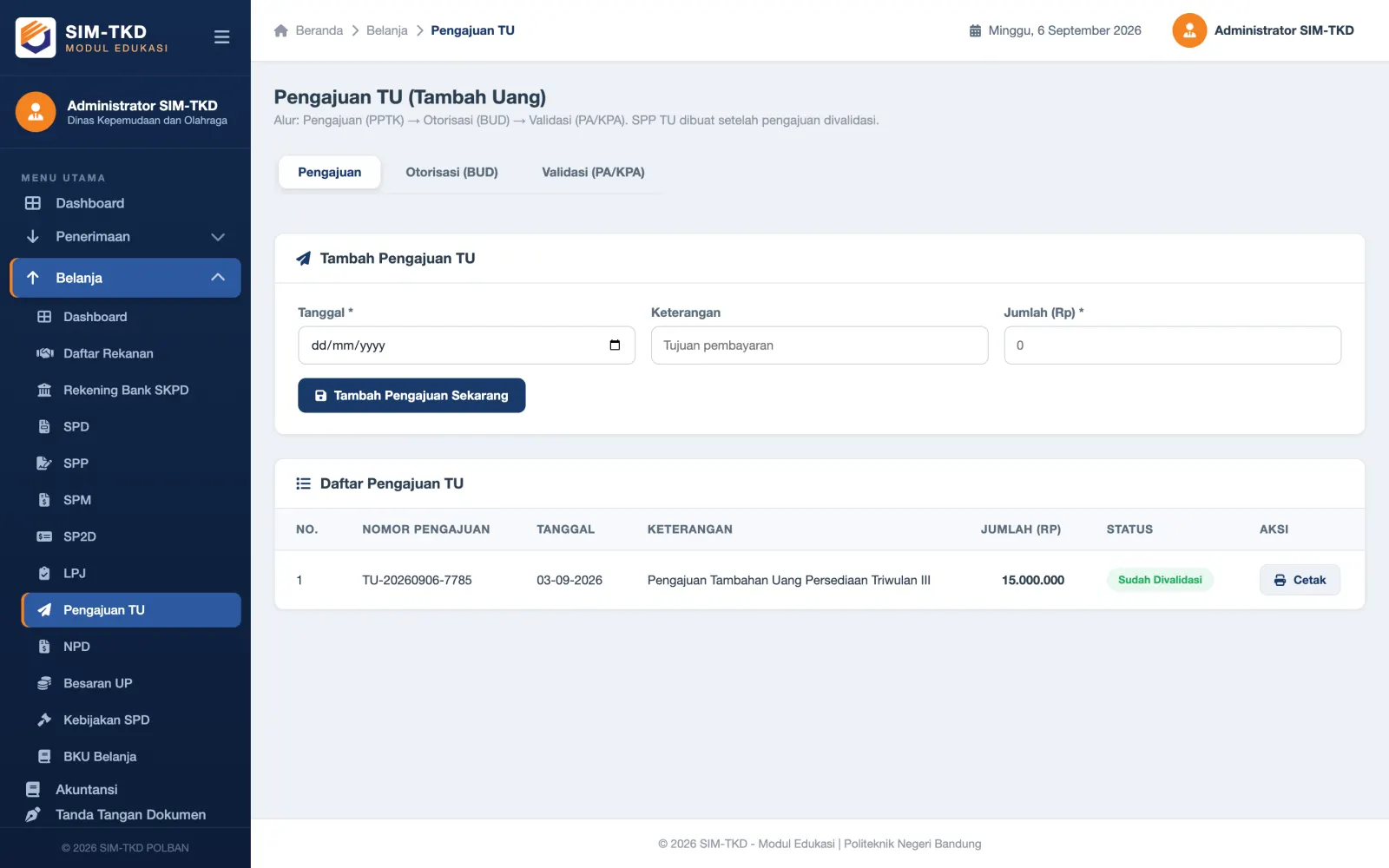The height and width of the screenshot is (868, 1389).
Task: Switch to Otorisasi (BUD) tab
Action: (451, 172)
